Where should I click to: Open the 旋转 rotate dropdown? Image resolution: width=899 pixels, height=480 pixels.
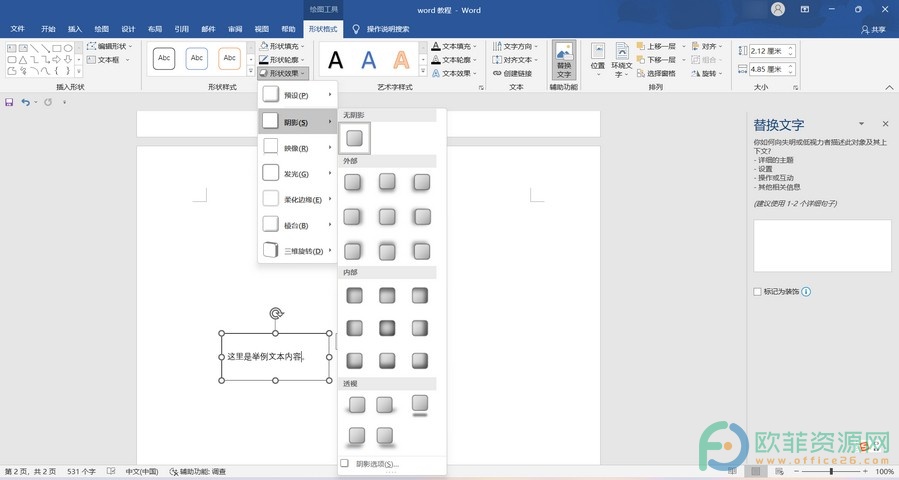(707, 73)
